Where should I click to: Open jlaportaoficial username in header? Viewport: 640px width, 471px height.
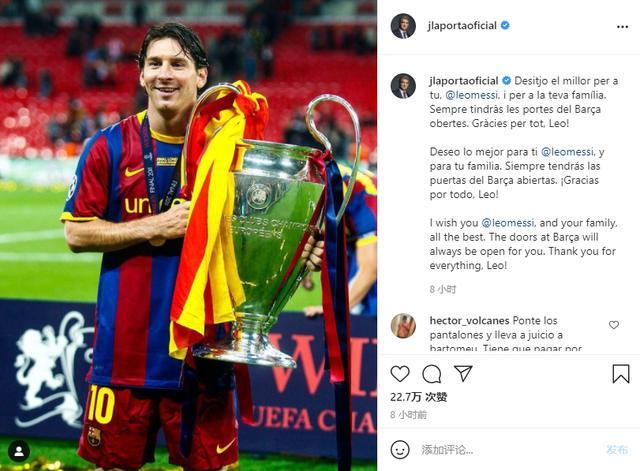click(462, 26)
